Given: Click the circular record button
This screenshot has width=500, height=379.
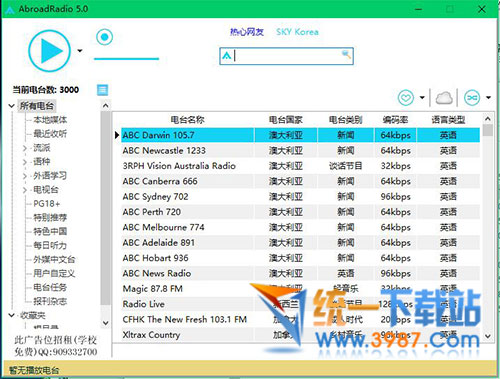Looking at the screenshot, I should (x=104, y=37).
